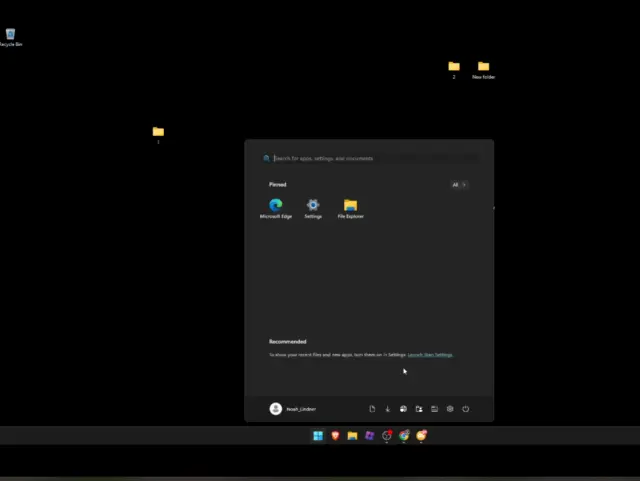This screenshot has width=640, height=481.
Task: Open the Pictures shortcut in Start footer
Action: pyautogui.click(x=403, y=409)
